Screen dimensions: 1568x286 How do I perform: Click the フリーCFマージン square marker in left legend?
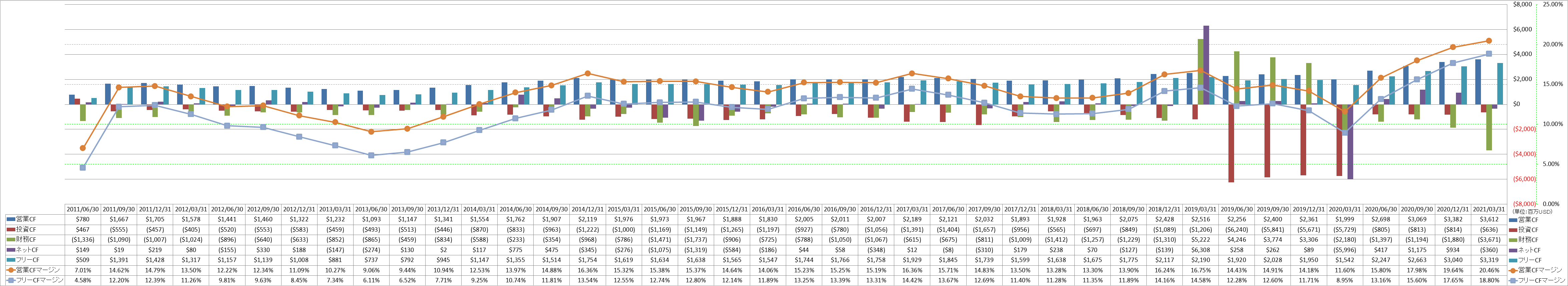tap(10, 281)
